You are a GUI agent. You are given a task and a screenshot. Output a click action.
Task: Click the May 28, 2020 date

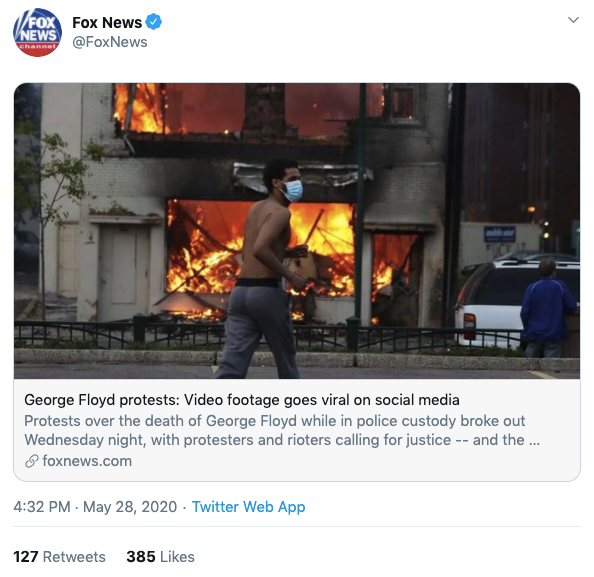(130, 507)
